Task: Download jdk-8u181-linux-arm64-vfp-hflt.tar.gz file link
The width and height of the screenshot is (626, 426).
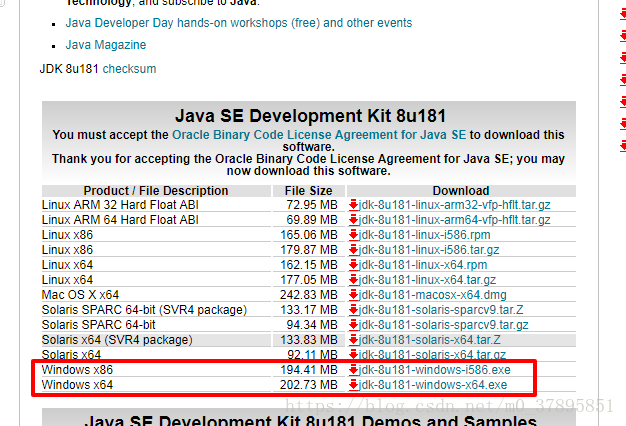Action: coord(454,220)
